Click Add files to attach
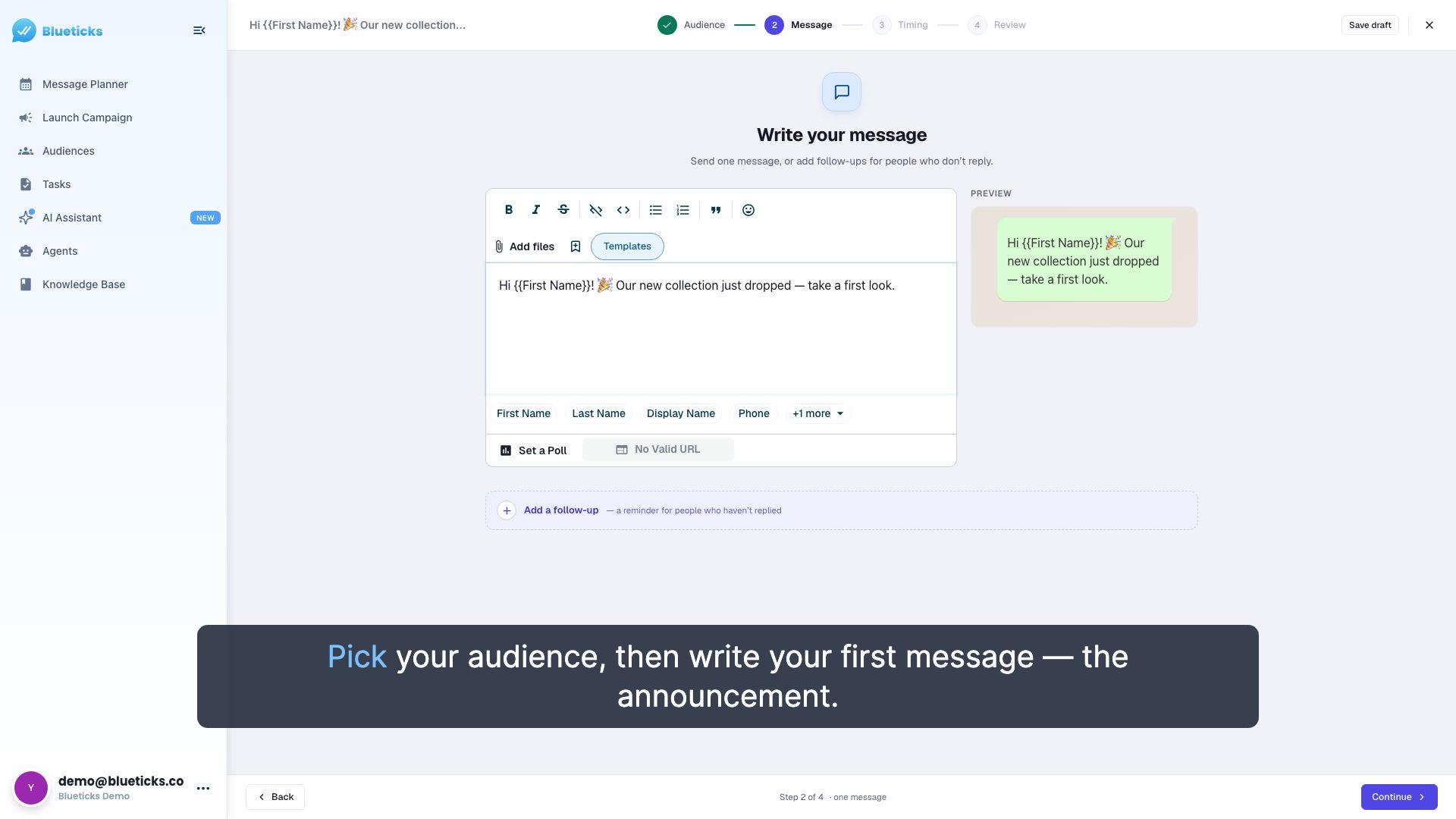 pyautogui.click(x=524, y=246)
